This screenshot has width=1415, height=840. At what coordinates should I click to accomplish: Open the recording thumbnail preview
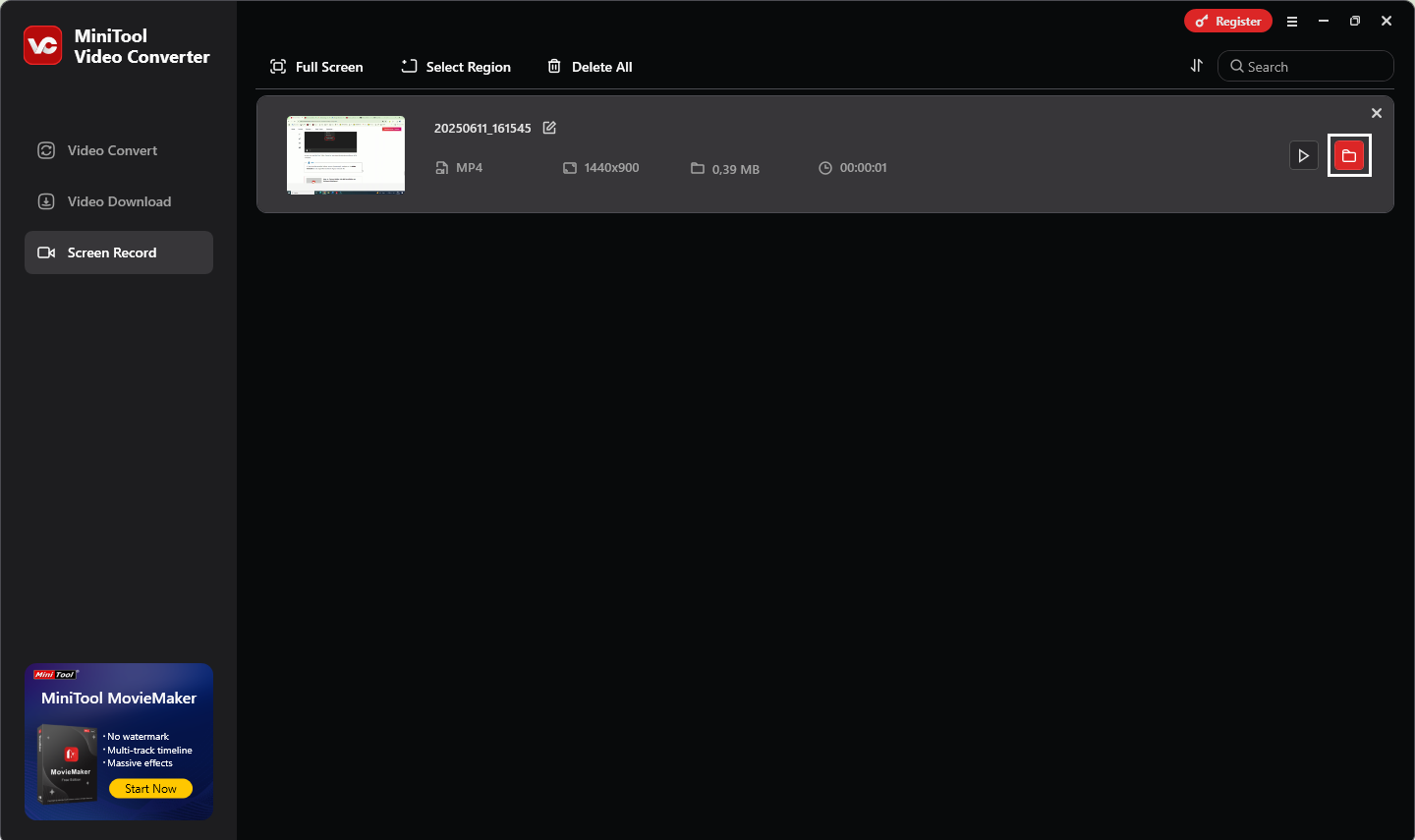(346, 154)
